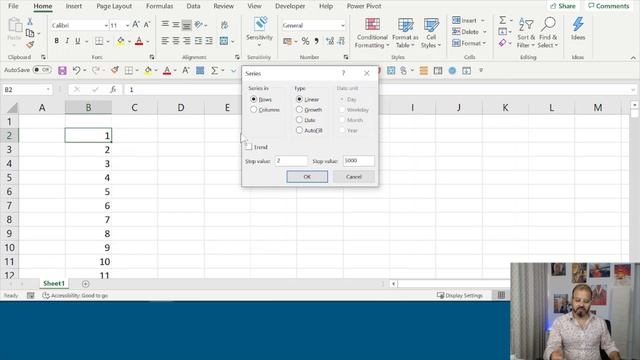Image resolution: width=640 pixels, height=360 pixels.
Task: Click the Insert Function fx icon
Action: click(113, 89)
